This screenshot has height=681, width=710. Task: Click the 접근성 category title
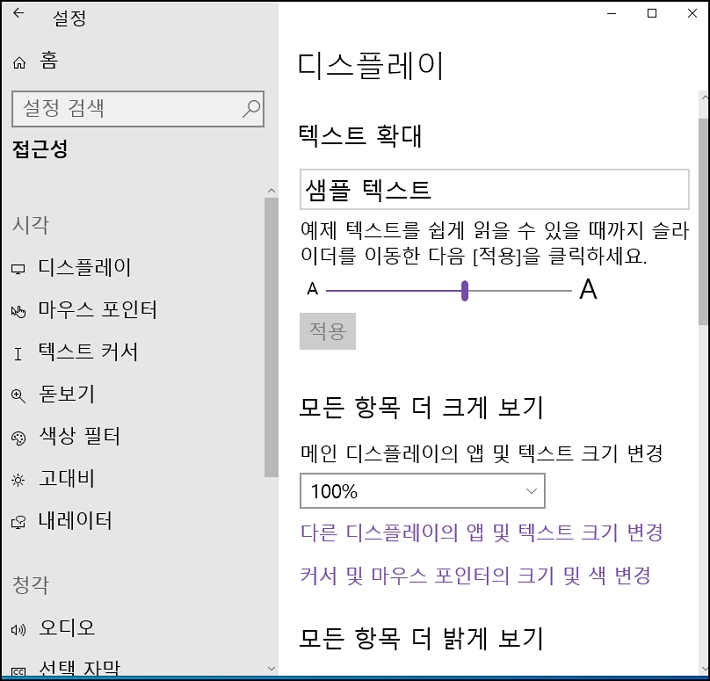pos(40,149)
